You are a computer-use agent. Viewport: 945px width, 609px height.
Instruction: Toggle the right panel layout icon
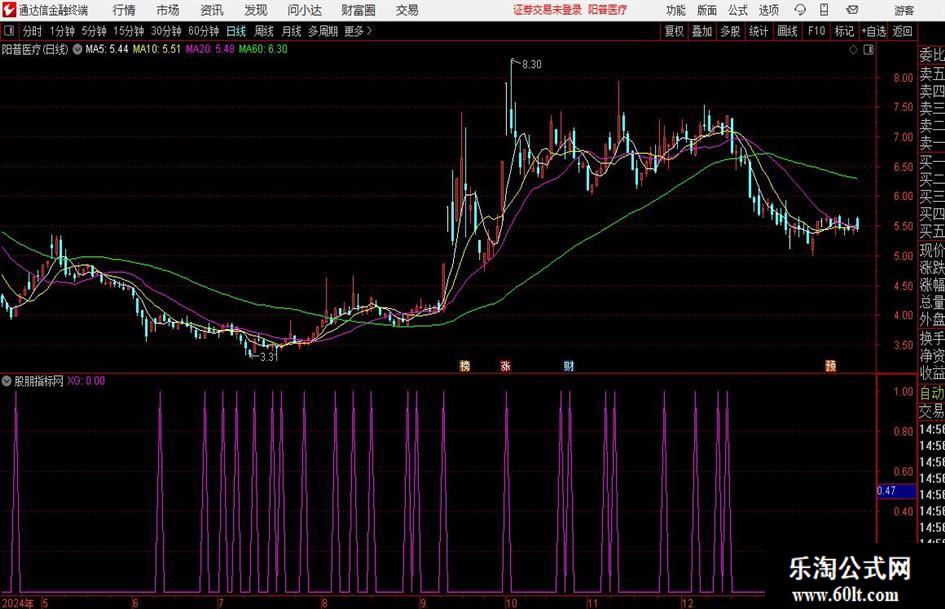point(868,50)
